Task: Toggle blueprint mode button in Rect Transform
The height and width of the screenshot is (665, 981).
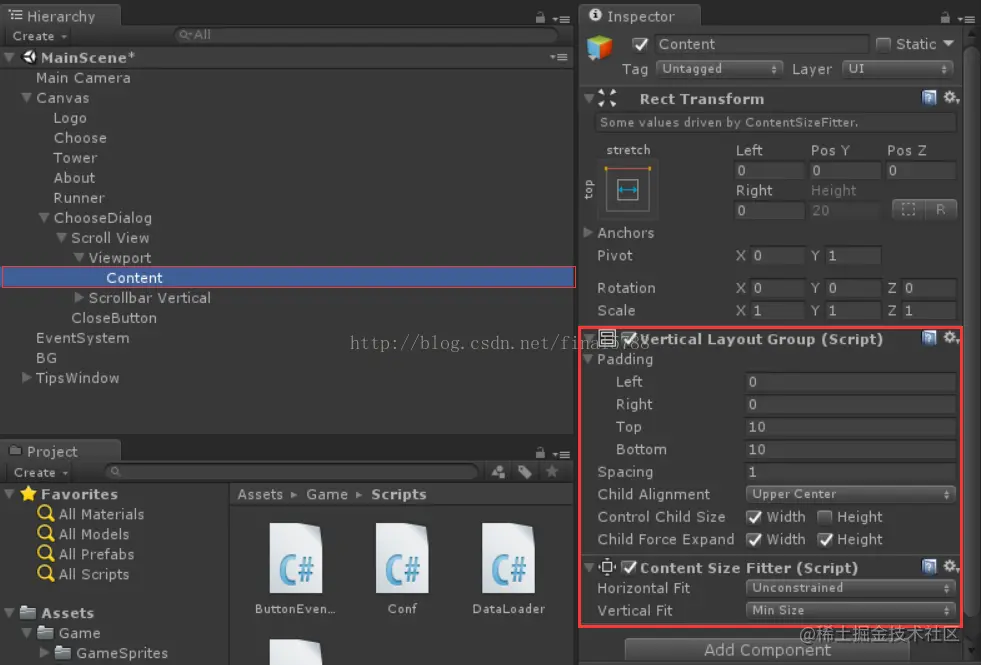Action: 908,210
